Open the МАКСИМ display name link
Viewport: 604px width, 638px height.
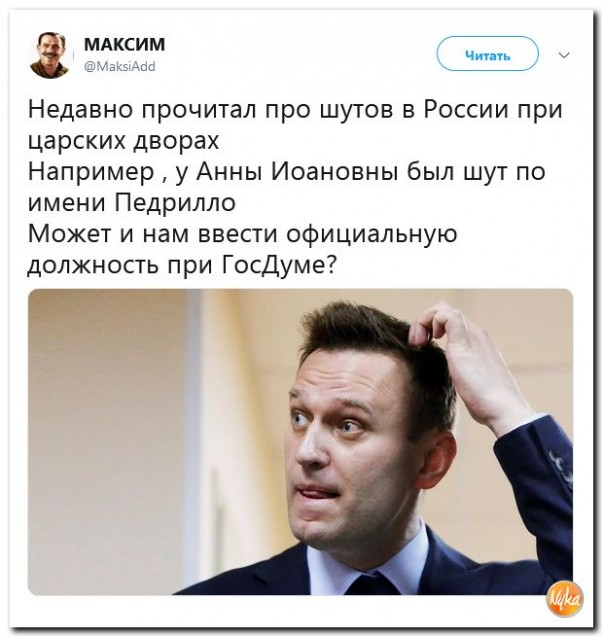[x=125, y=44]
